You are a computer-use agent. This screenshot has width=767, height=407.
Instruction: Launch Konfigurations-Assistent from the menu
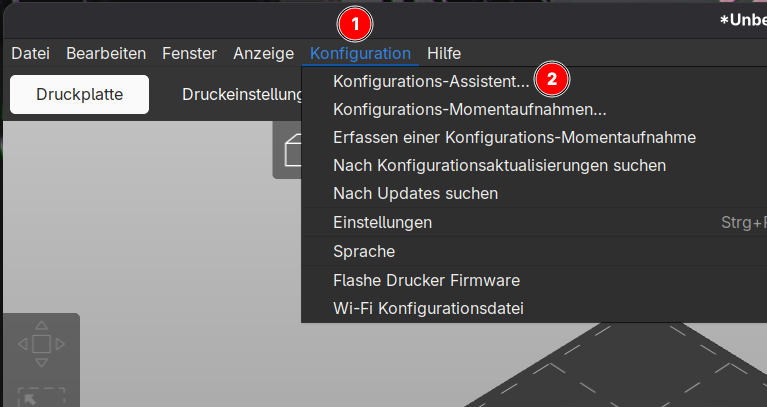[431, 81]
